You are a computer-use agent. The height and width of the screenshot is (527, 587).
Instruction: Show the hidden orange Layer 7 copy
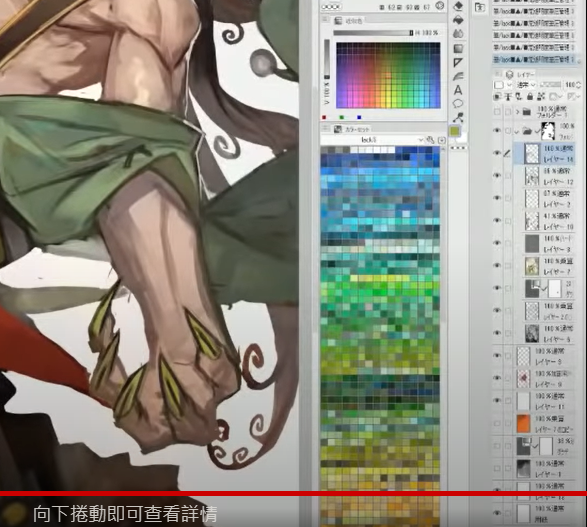(497, 423)
